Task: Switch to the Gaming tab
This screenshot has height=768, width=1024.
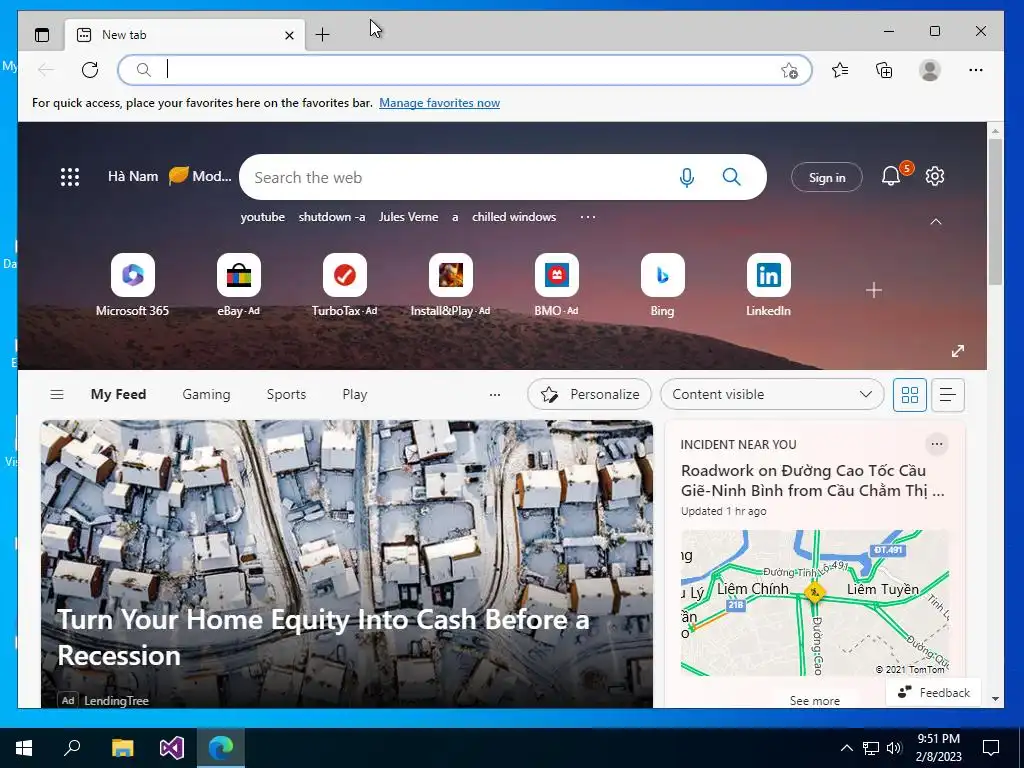Action: click(206, 394)
